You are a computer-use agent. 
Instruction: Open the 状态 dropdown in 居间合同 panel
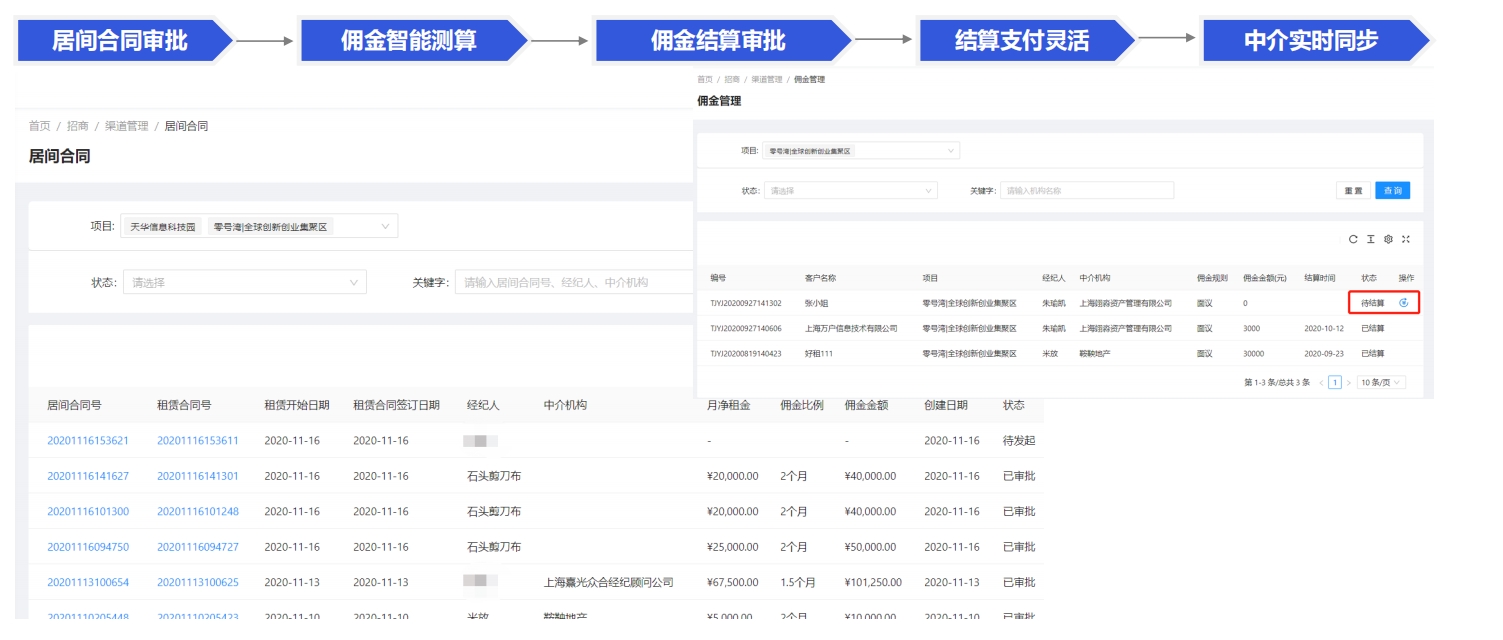click(x=245, y=283)
